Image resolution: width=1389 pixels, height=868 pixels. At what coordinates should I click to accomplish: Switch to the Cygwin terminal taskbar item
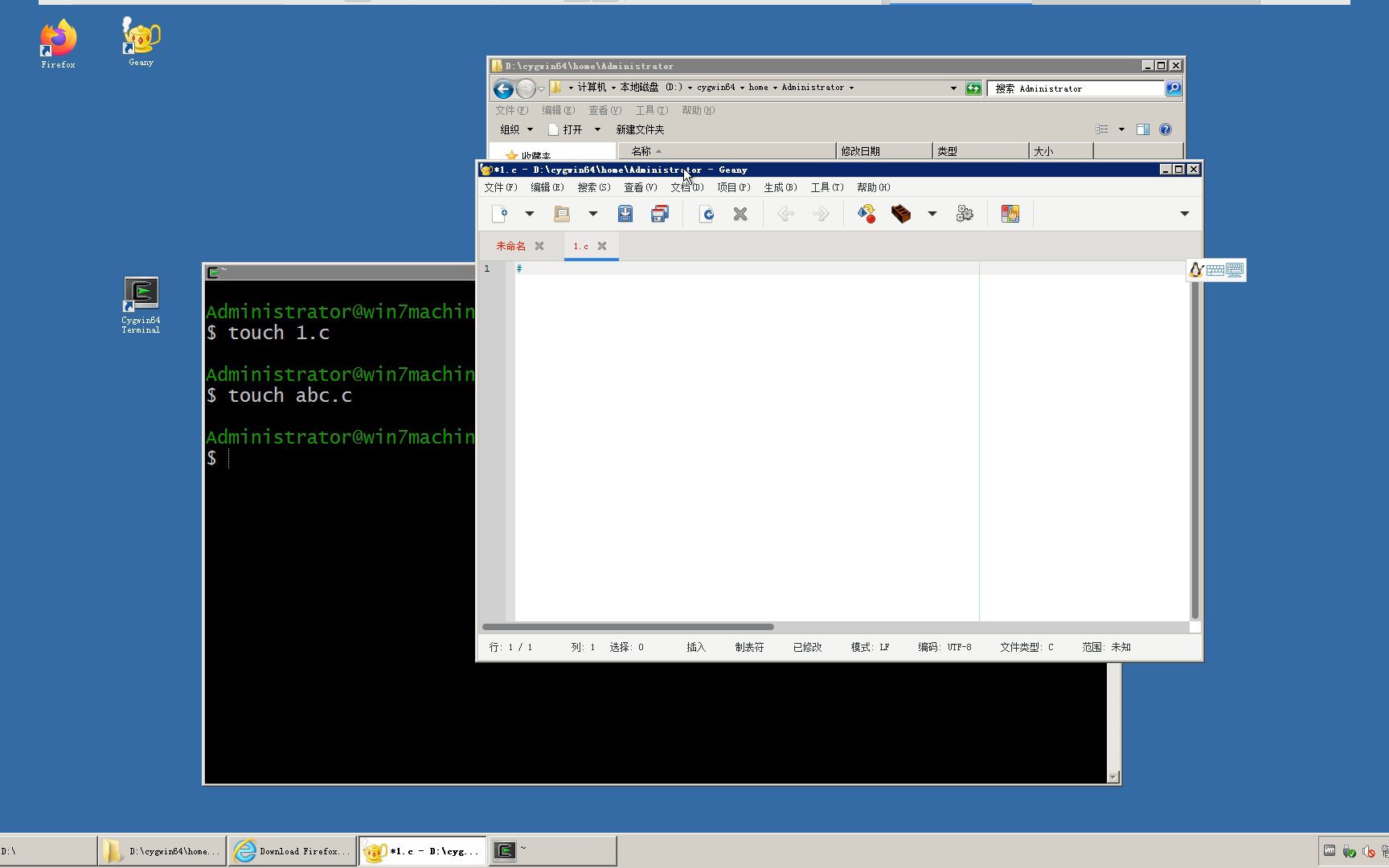pyautogui.click(x=553, y=851)
